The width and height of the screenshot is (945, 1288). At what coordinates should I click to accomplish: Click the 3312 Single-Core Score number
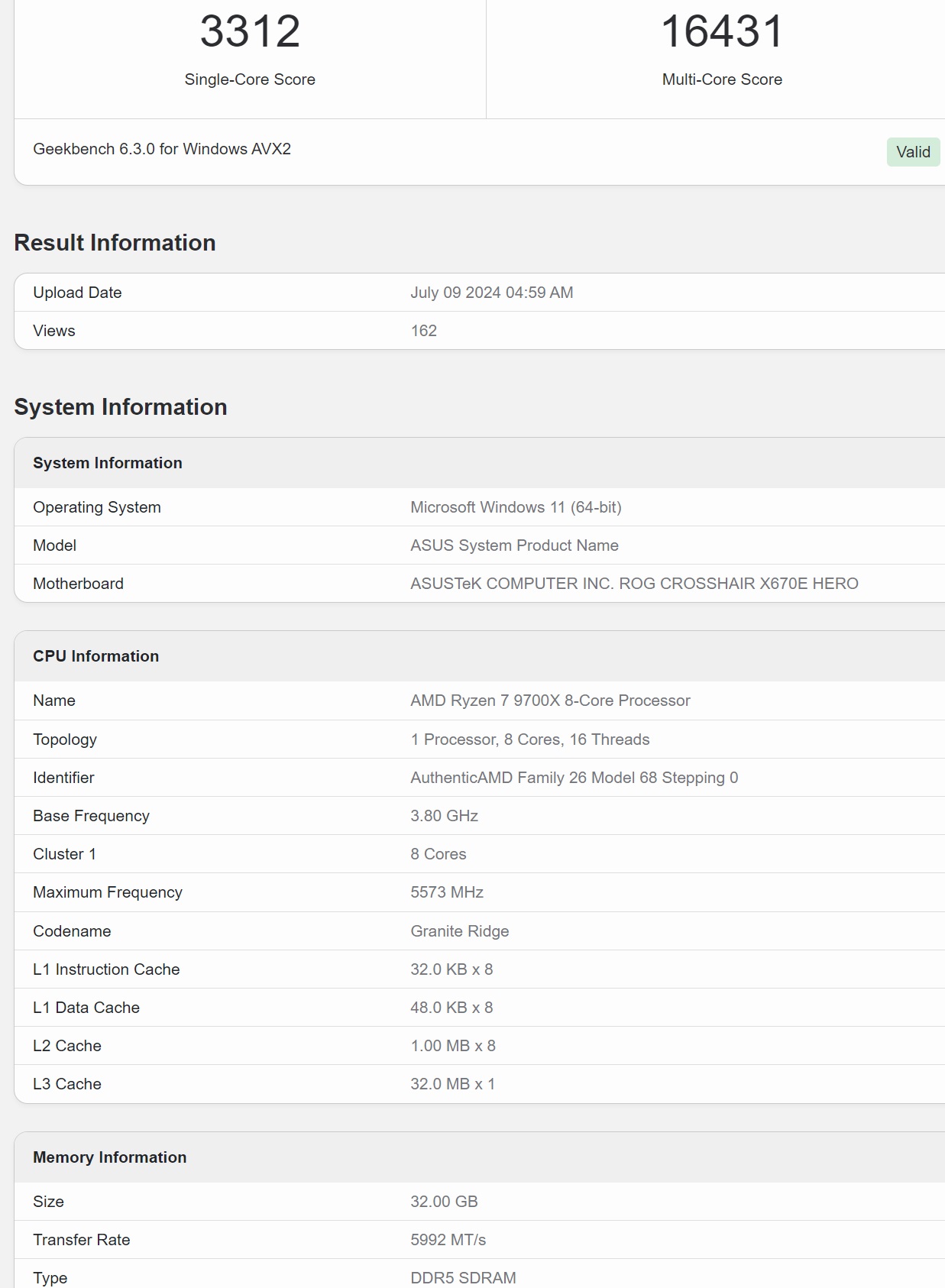pyautogui.click(x=250, y=31)
